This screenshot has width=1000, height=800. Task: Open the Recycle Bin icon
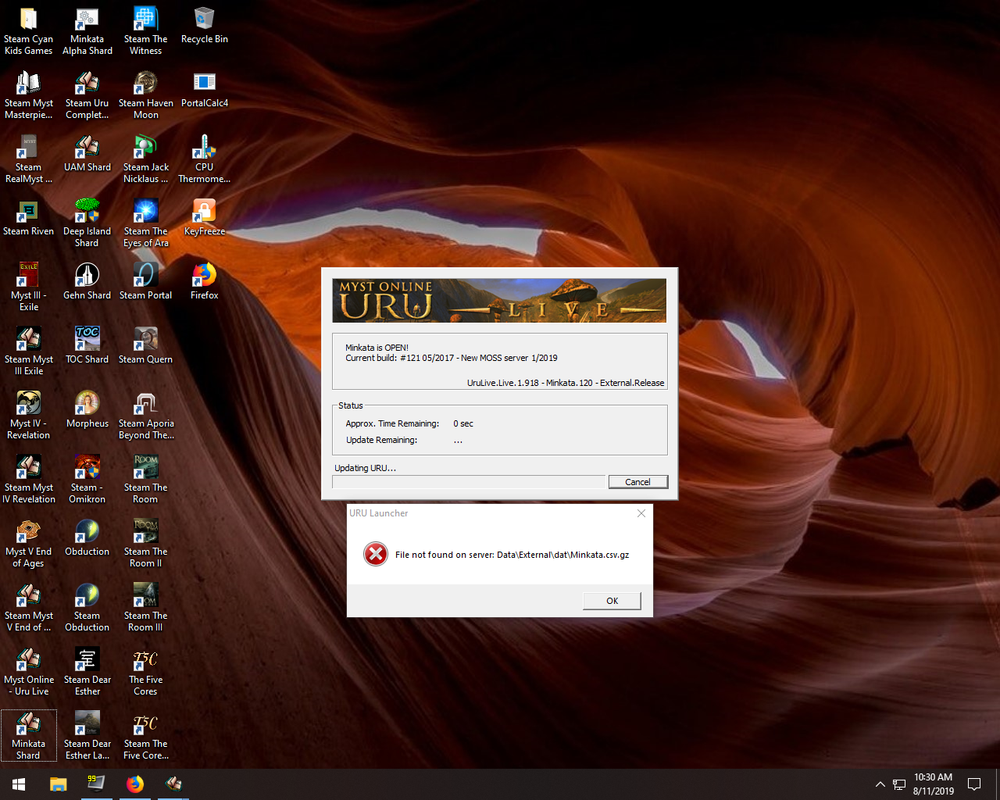(x=204, y=26)
